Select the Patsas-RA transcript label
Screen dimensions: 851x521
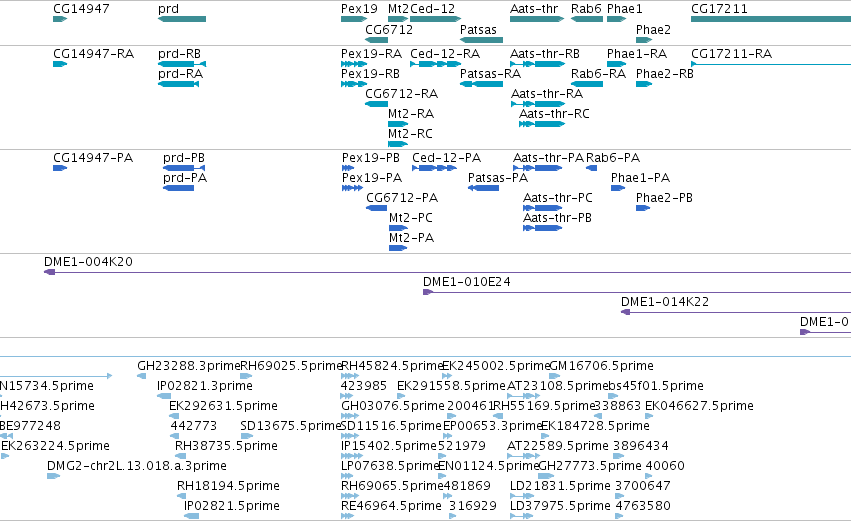pyautogui.click(x=491, y=73)
